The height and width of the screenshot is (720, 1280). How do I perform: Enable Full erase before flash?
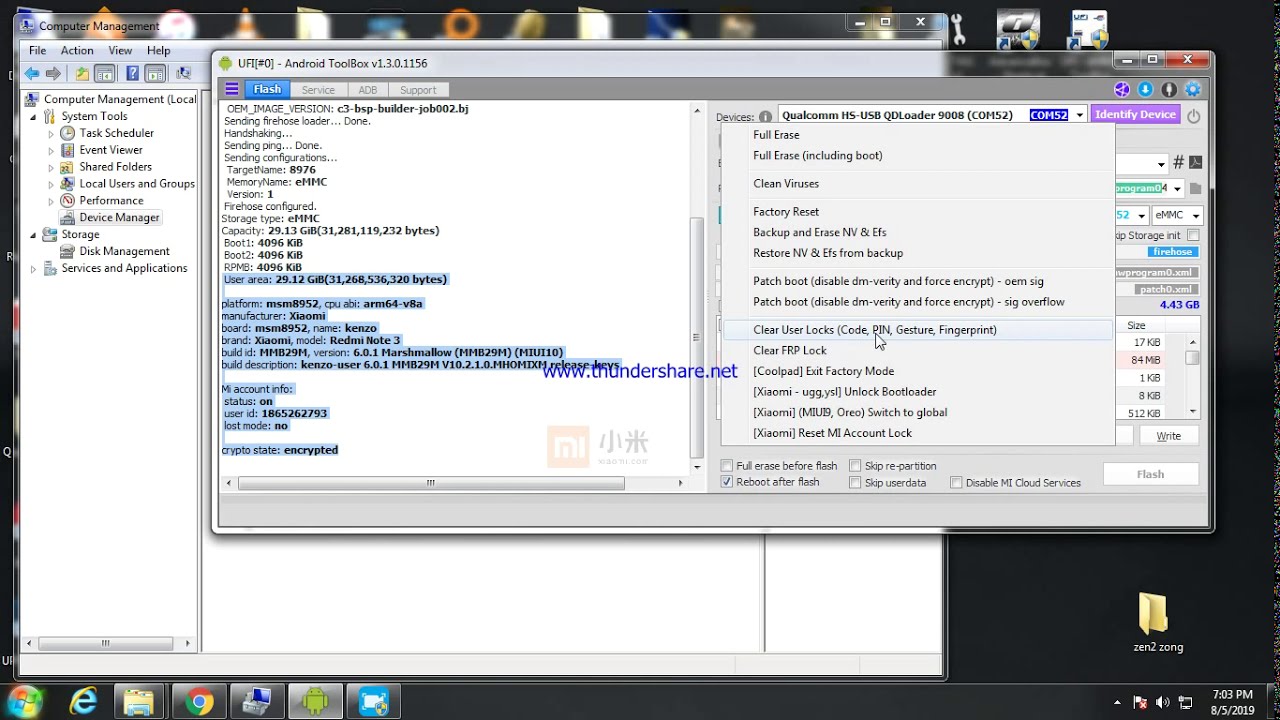(x=727, y=466)
